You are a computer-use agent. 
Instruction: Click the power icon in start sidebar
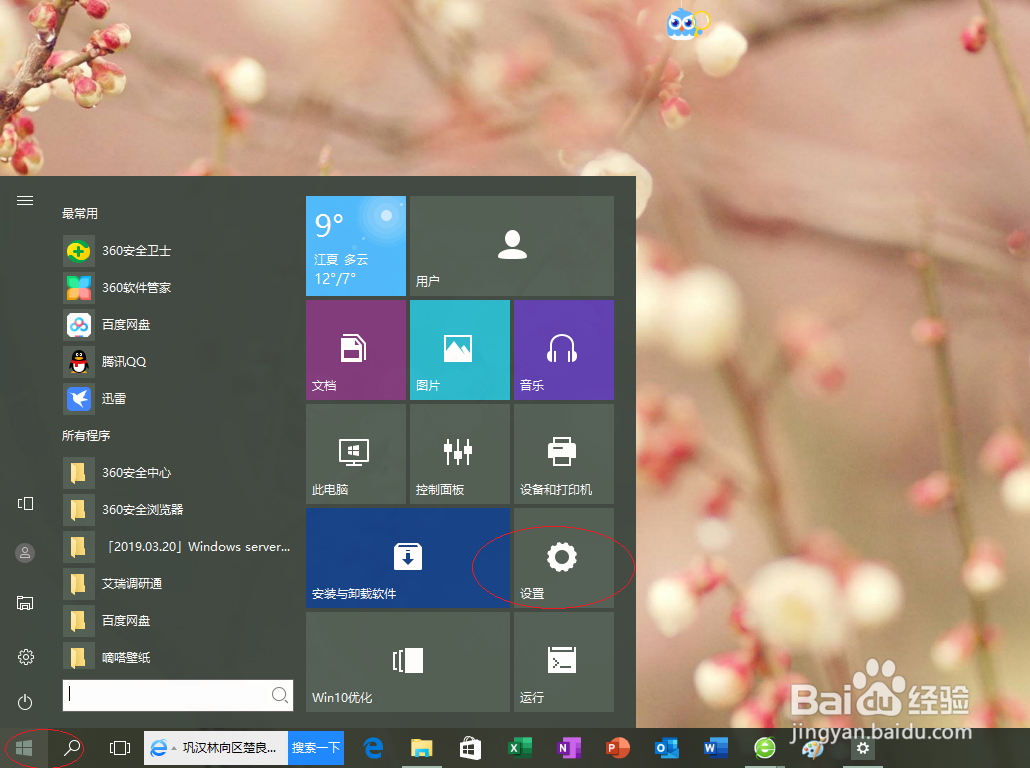25,702
